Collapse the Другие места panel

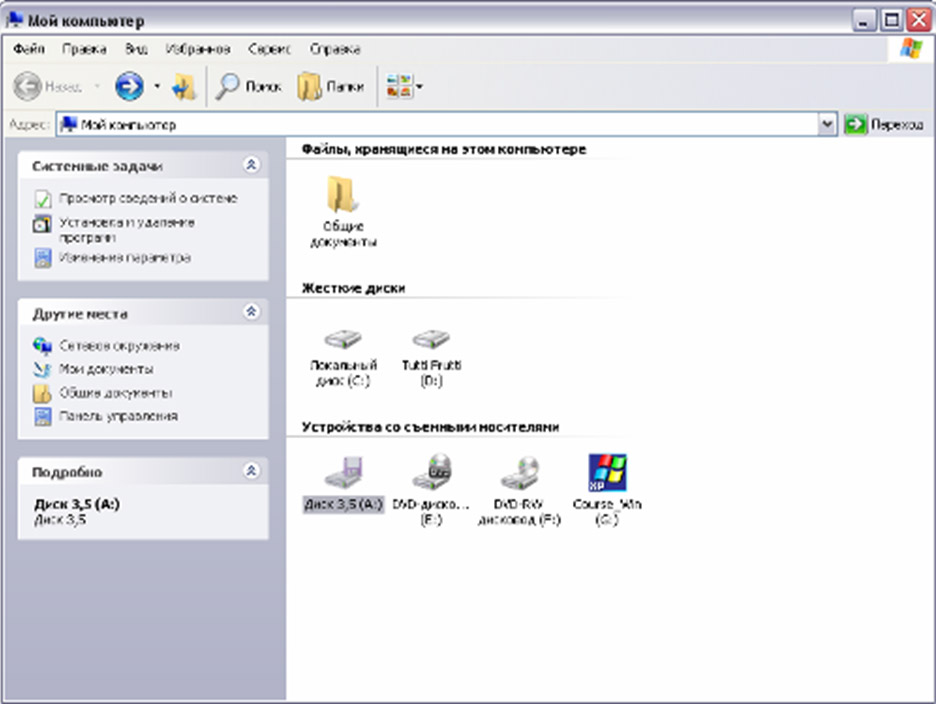(251, 312)
